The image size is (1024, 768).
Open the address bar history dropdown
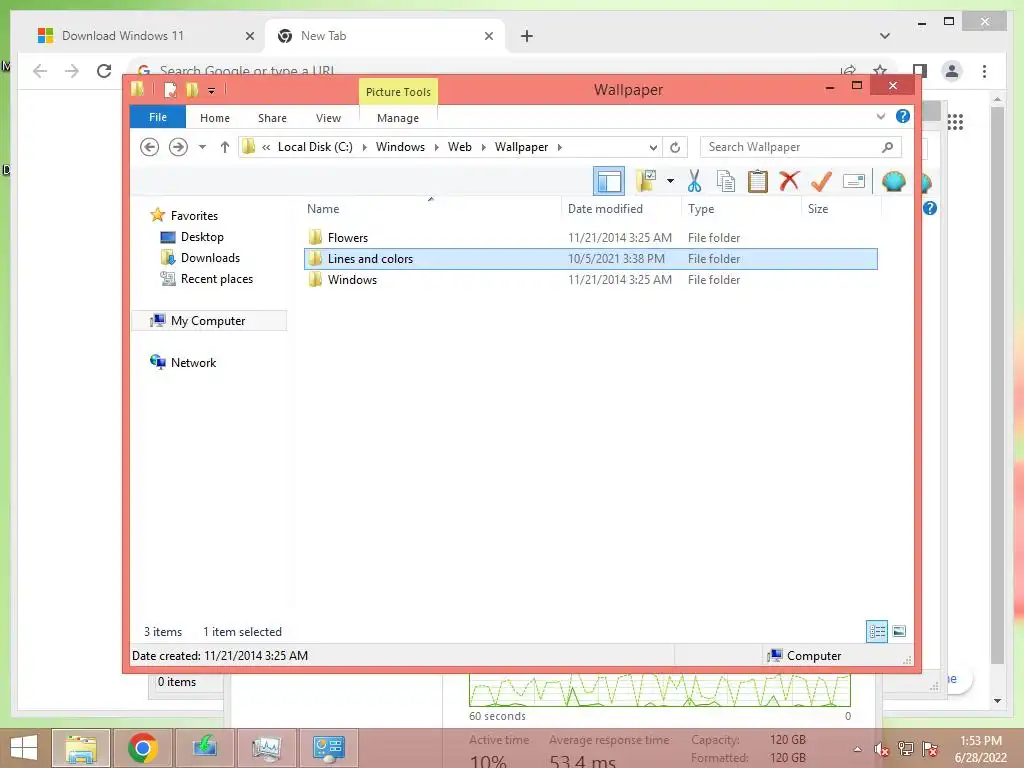pyautogui.click(x=653, y=147)
